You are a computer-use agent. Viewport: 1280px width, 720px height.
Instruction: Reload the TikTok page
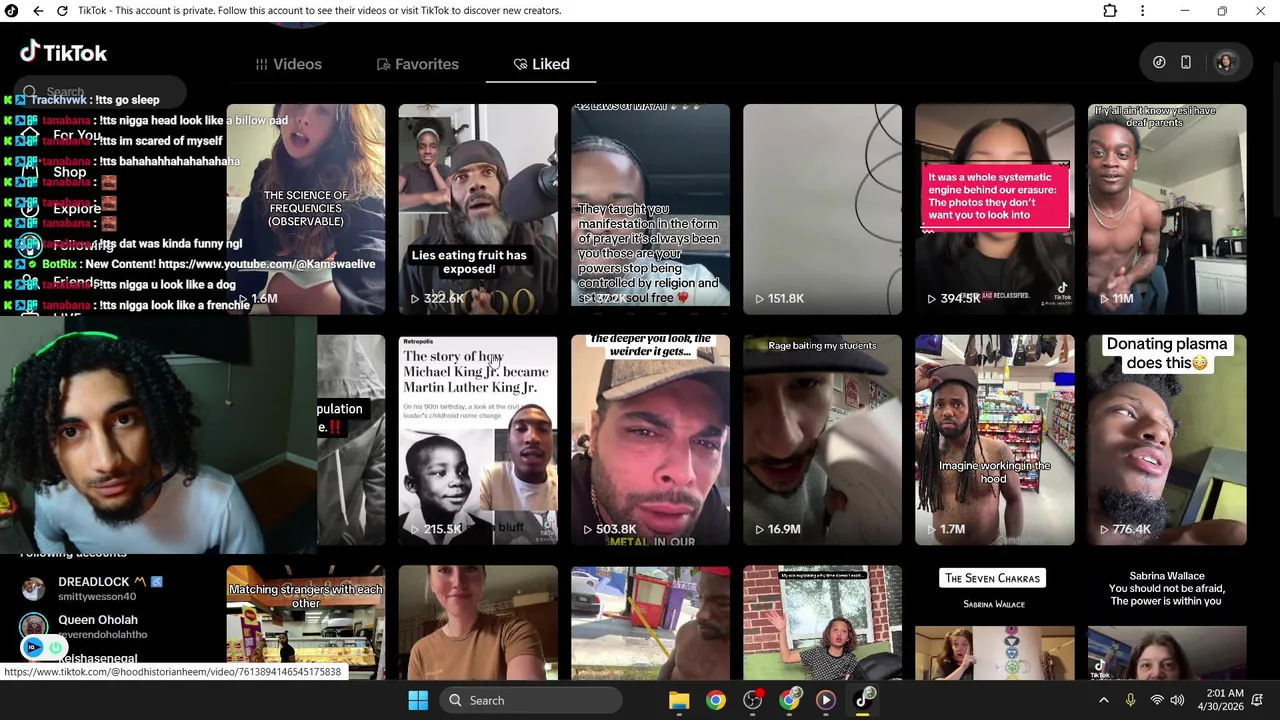pyautogui.click(x=62, y=10)
